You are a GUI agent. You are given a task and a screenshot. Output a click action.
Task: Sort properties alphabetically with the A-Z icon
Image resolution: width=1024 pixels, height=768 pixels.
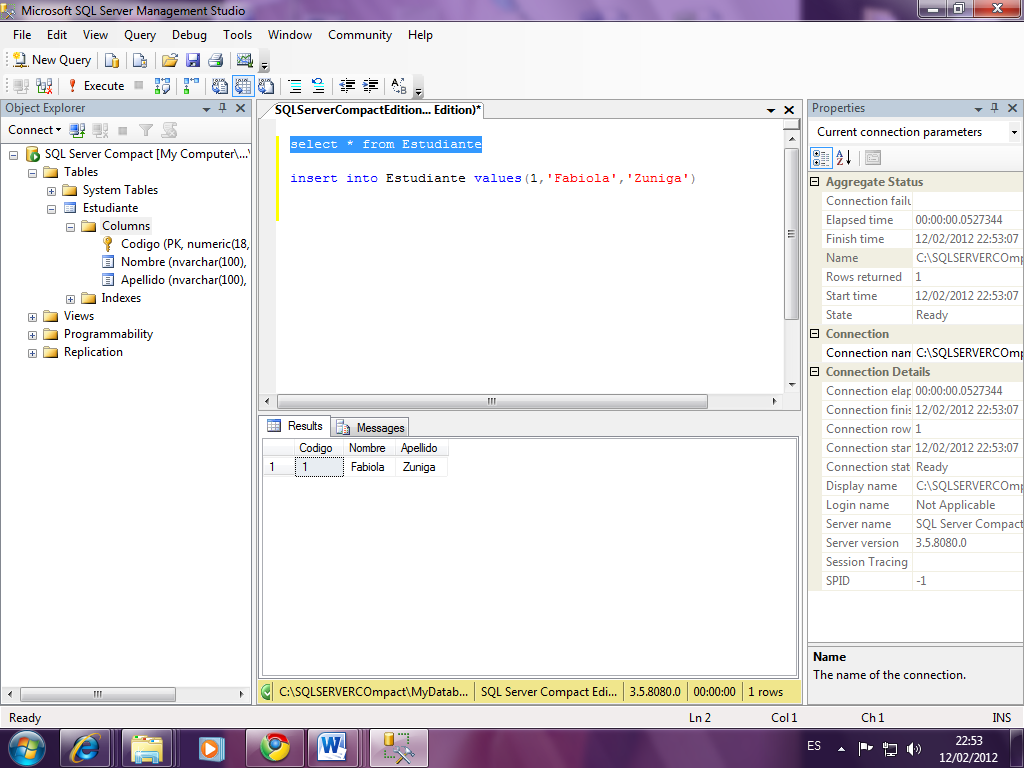pos(843,157)
